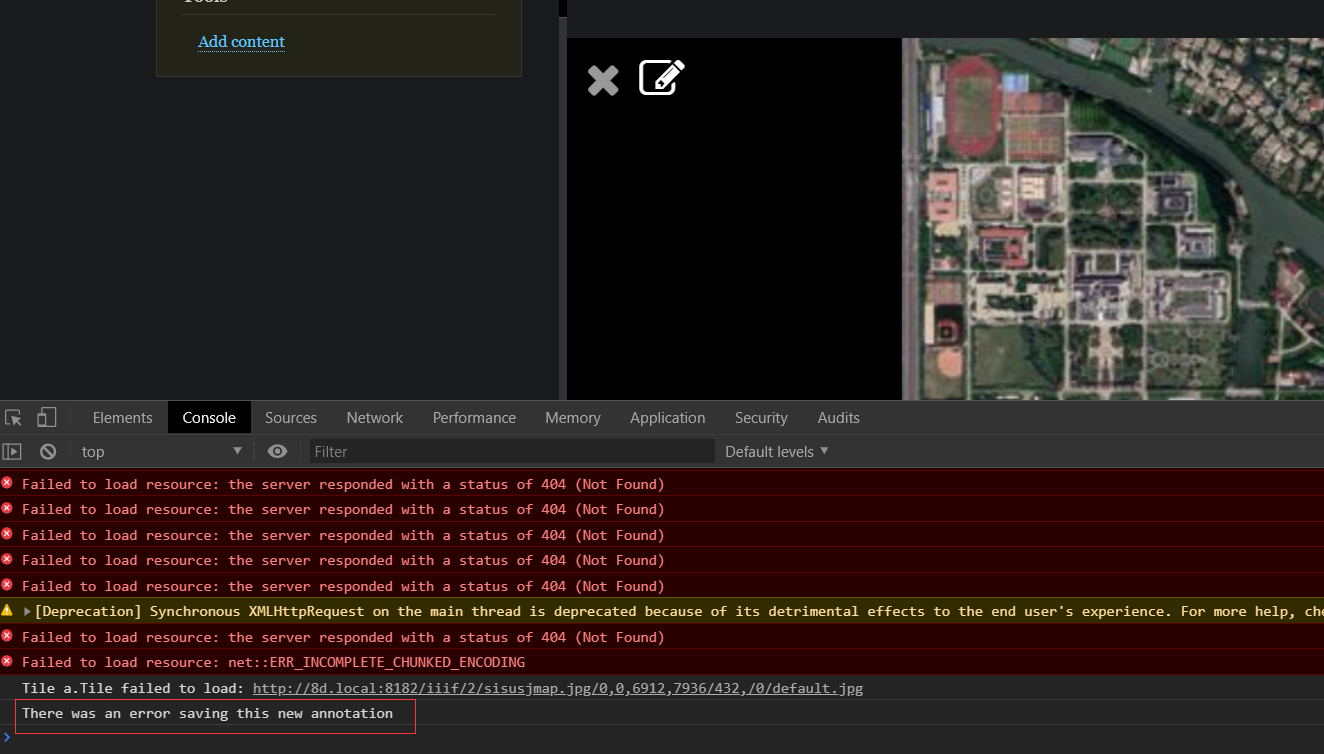
Task: Open the failed tile default.jpg URL
Action: (x=557, y=688)
